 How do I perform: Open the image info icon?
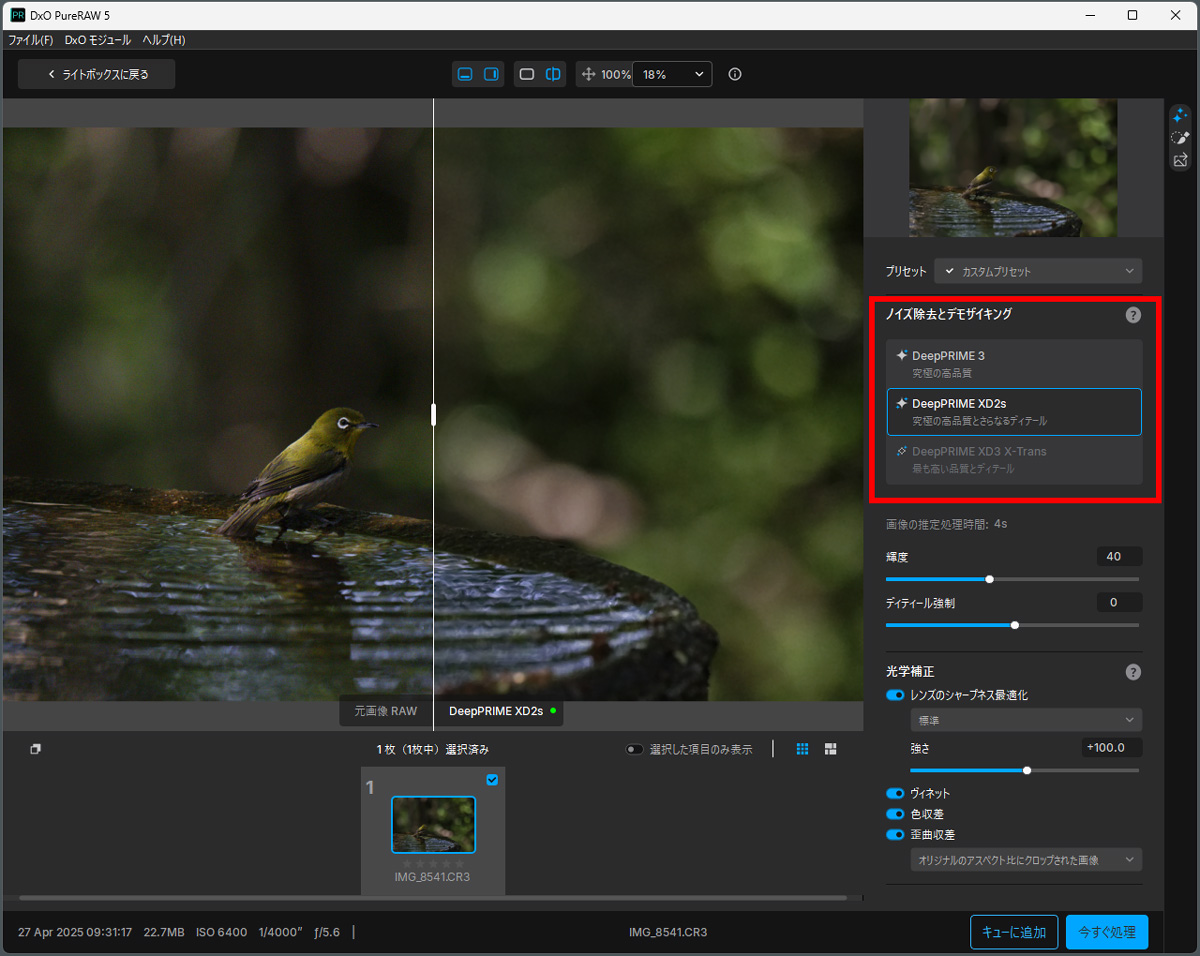tap(735, 74)
